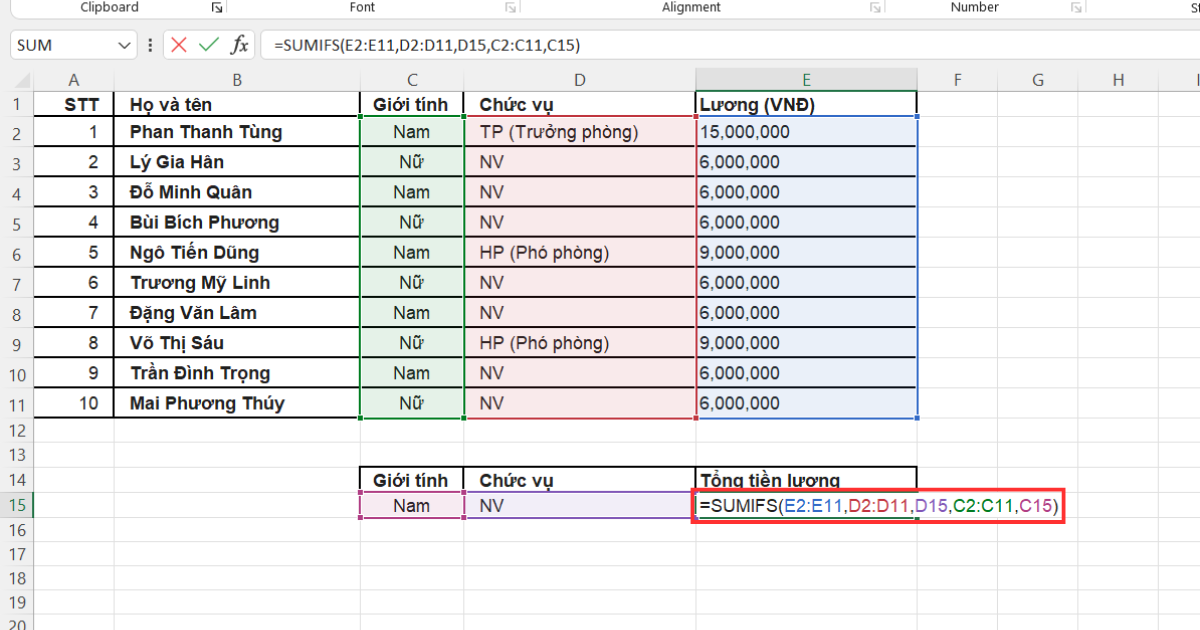
Task: Click 'Nữ' gender cell for Mai Phương Thúy
Action: 412,403
